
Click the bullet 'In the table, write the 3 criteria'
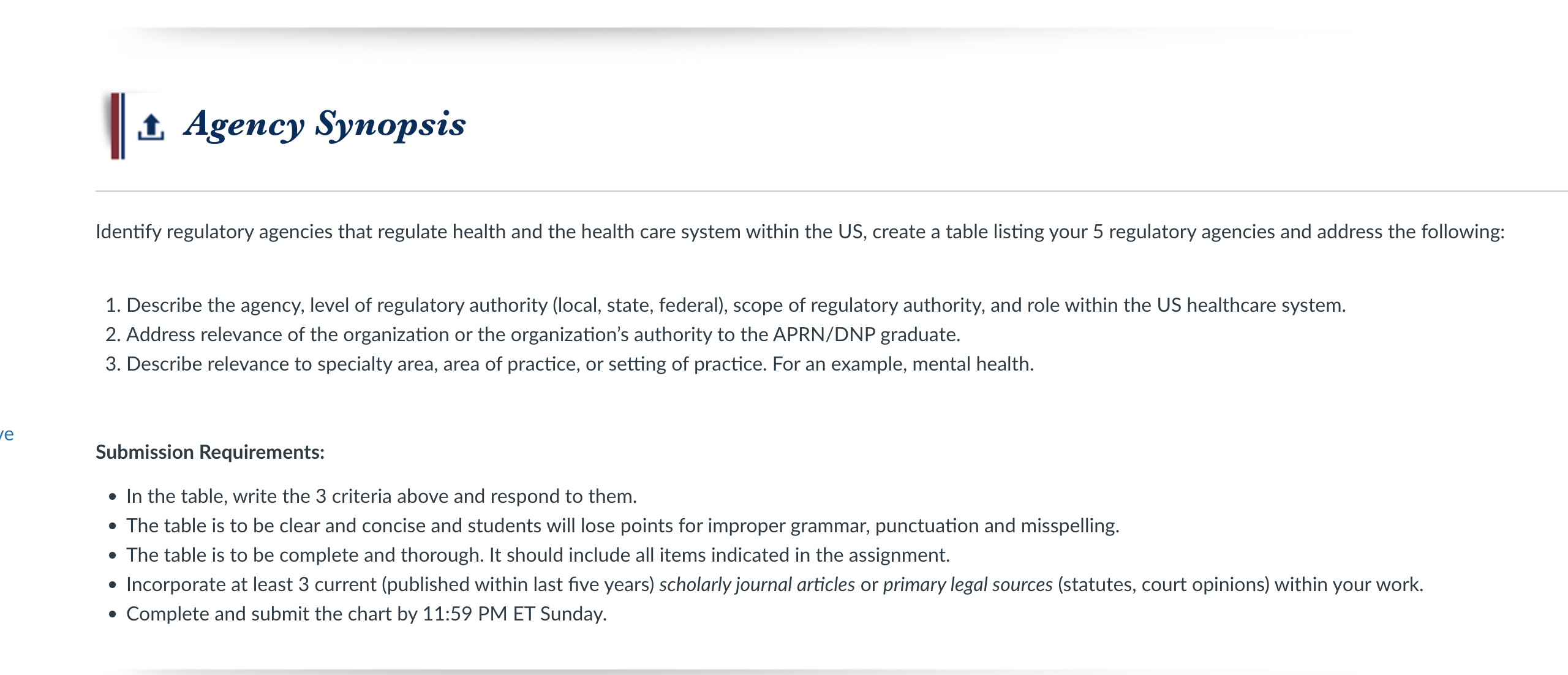tap(382, 496)
